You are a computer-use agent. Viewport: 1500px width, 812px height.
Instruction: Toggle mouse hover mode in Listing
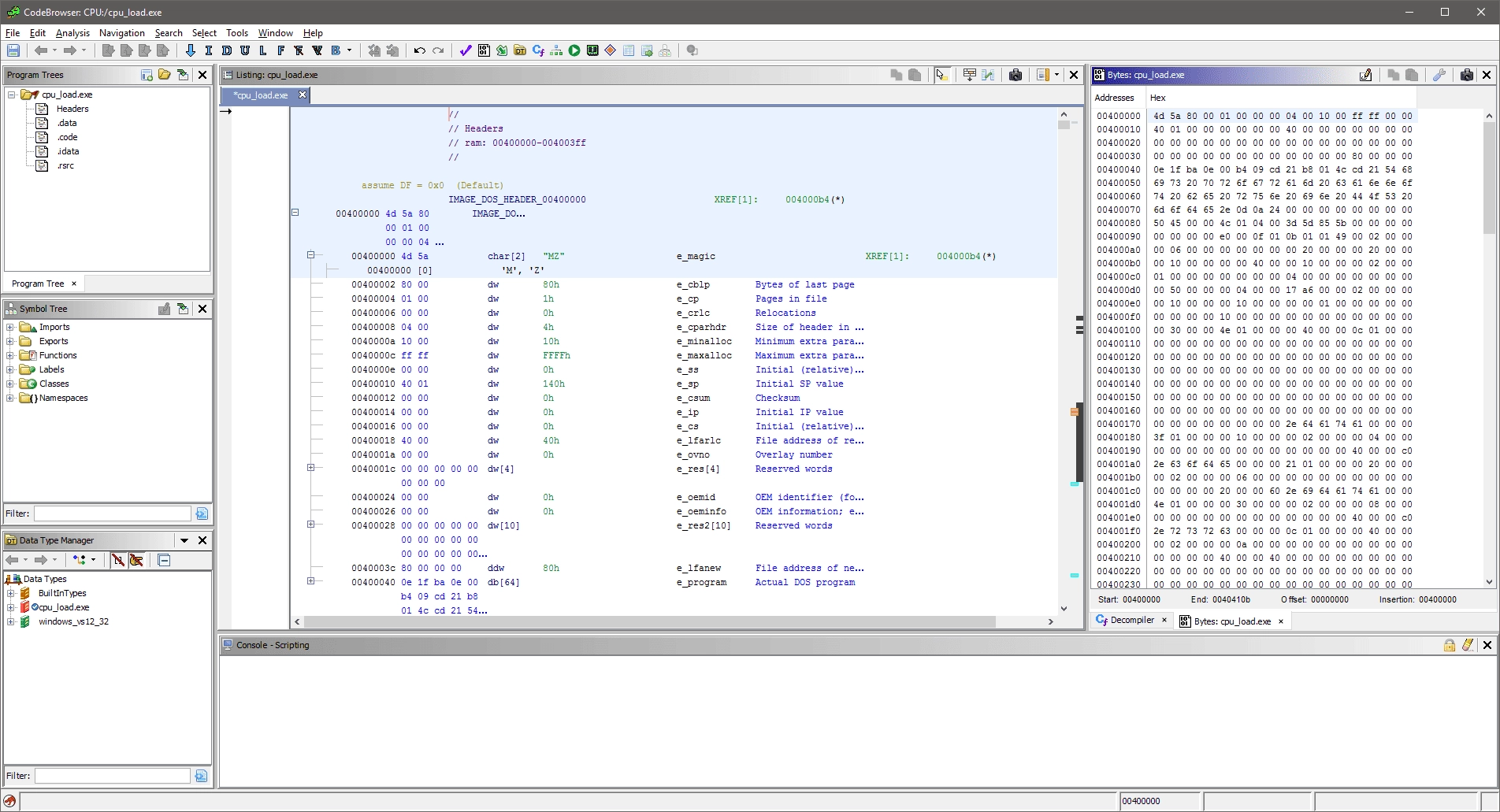942,75
